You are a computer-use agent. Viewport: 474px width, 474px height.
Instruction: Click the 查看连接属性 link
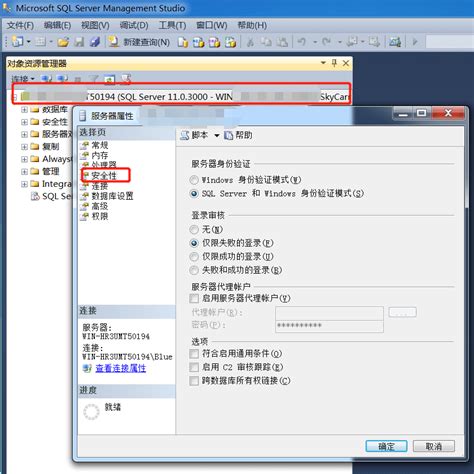[121, 368]
